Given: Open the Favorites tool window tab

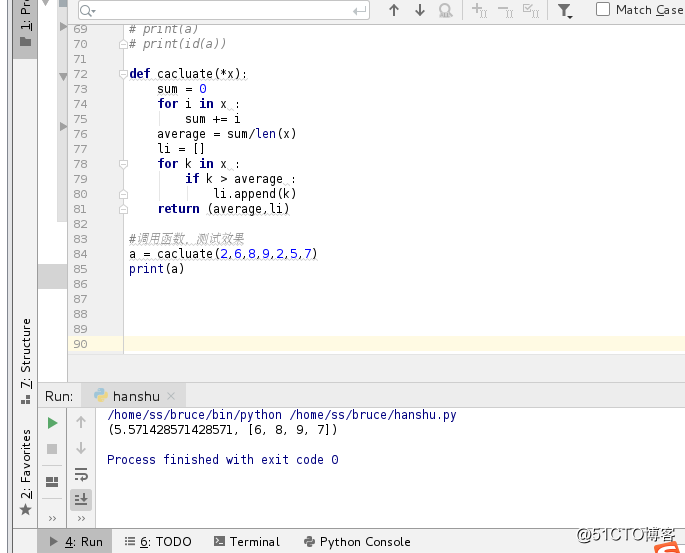Looking at the screenshot, I should tap(26, 472).
